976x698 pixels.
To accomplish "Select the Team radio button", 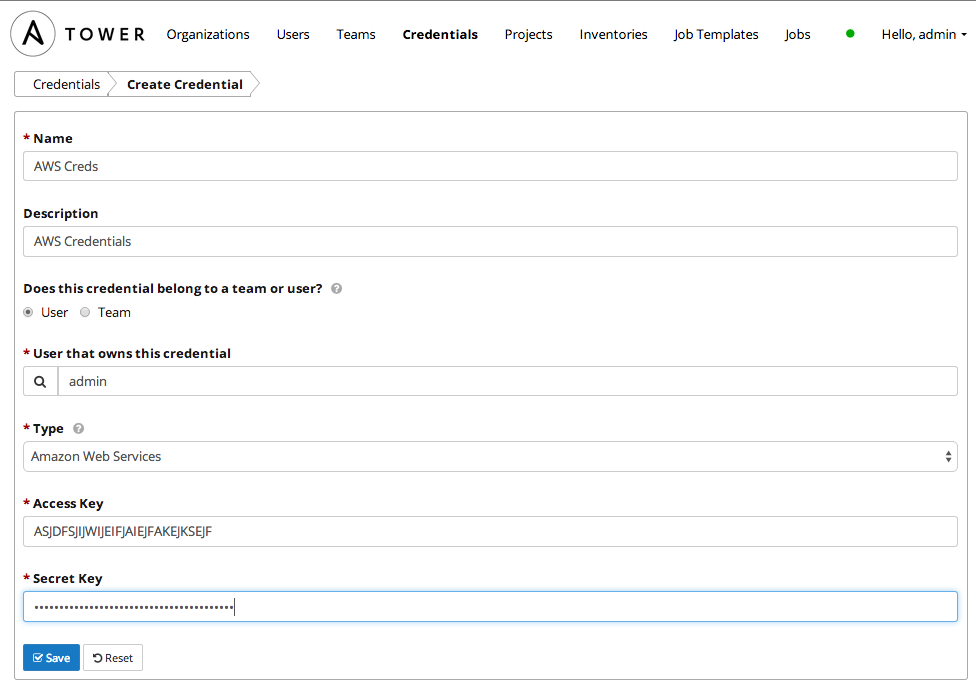I will point(85,312).
